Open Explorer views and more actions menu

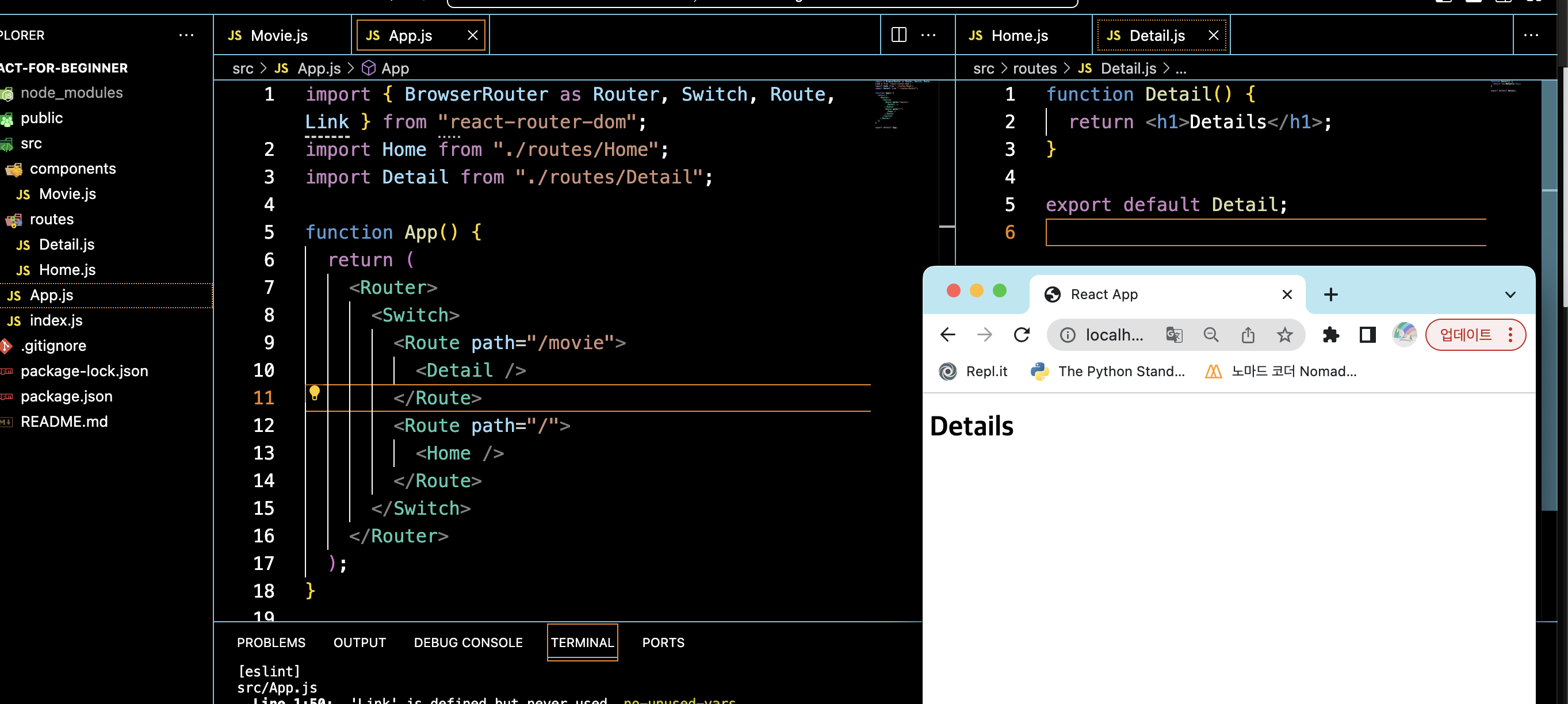(x=186, y=35)
